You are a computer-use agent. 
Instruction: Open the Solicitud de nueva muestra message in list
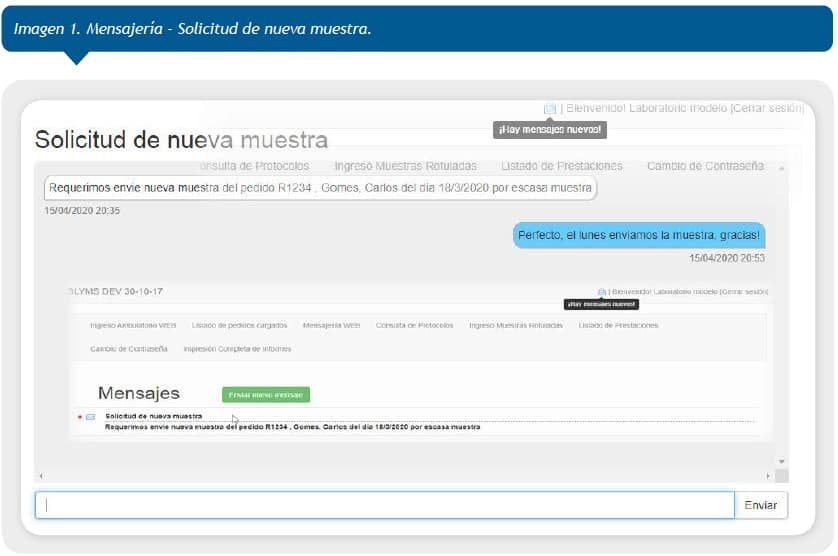(x=153, y=415)
